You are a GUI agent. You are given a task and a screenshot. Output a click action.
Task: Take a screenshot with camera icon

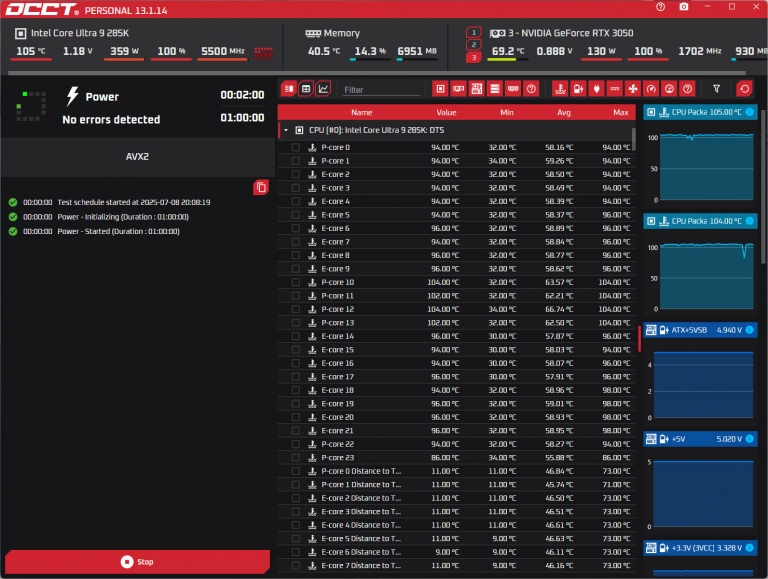684,7
